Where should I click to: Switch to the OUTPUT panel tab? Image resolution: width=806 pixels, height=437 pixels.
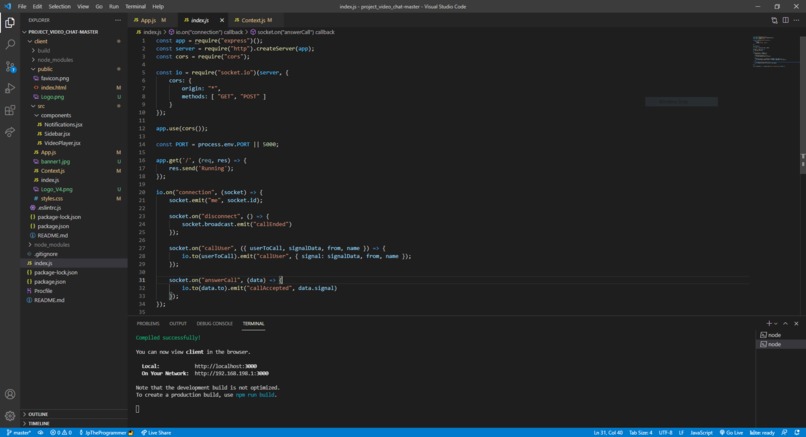point(178,323)
